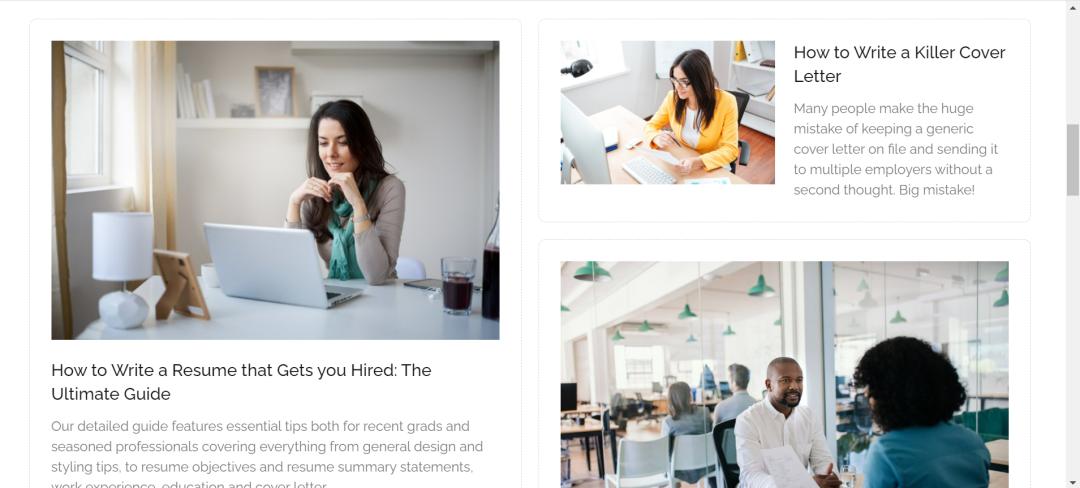1080x488 pixels.
Task: Click the scroll-down arrow at scrollbar bottom
Action: pos(1072,482)
